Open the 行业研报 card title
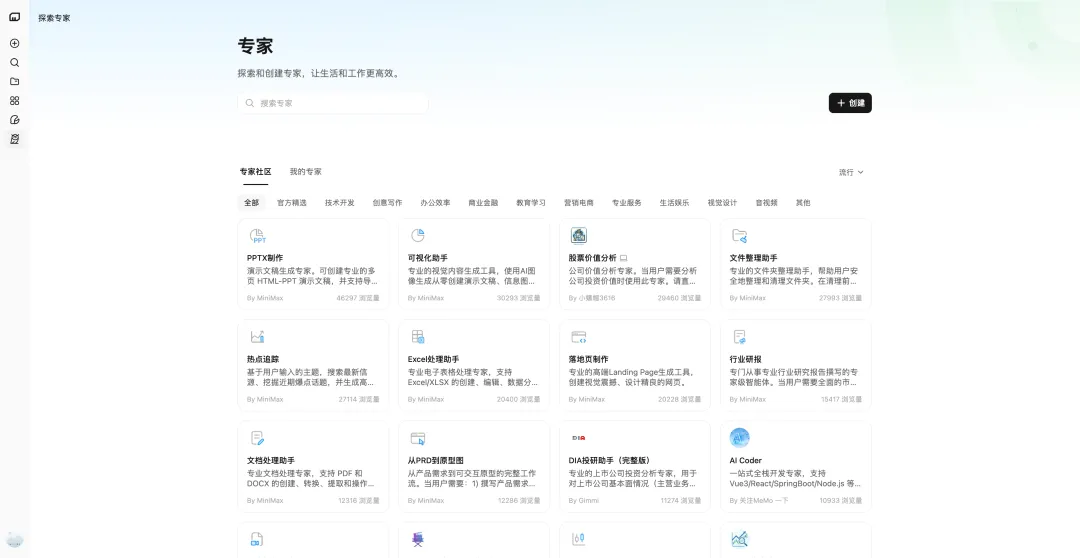 pos(745,360)
